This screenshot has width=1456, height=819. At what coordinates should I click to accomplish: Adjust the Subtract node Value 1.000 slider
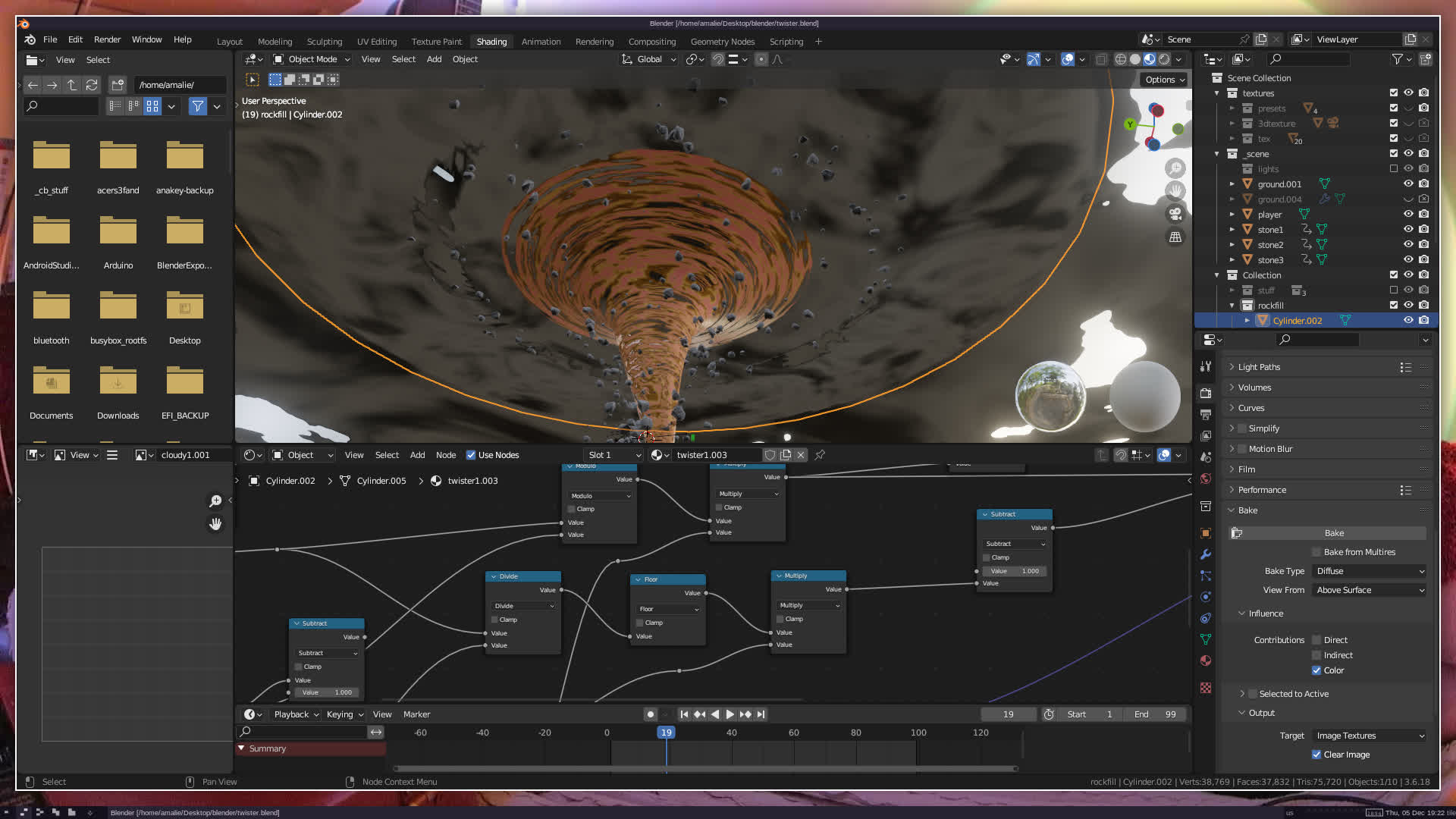click(x=1015, y=571)
